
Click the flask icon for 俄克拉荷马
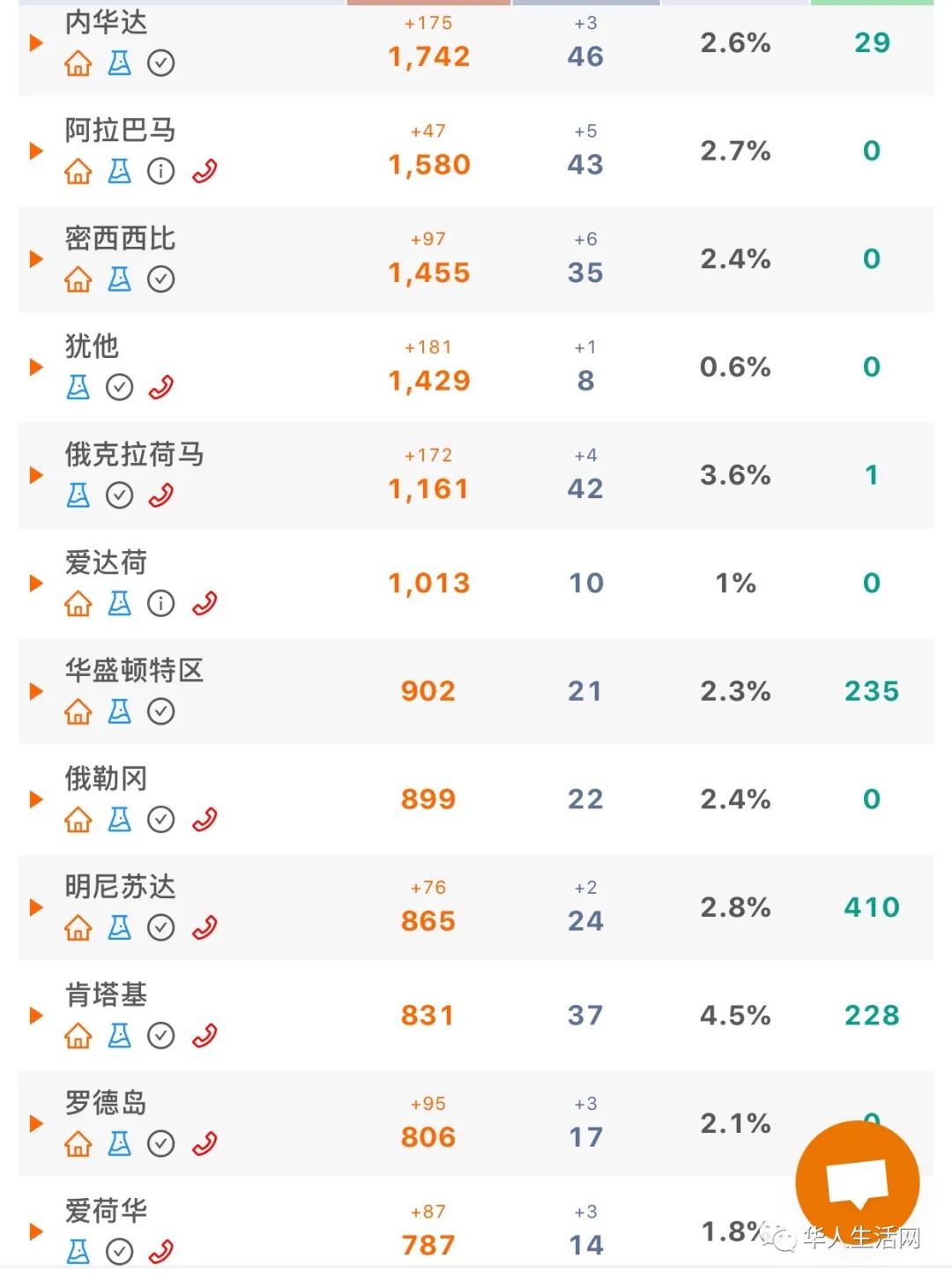pyautogui.click(x=78, y=495)
